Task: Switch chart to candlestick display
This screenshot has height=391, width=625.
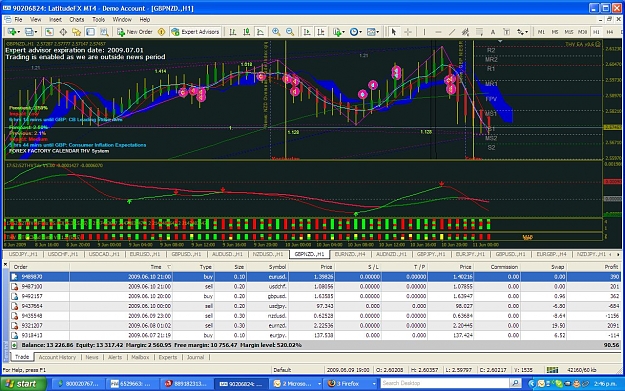Action: click(x=247, y=32)
